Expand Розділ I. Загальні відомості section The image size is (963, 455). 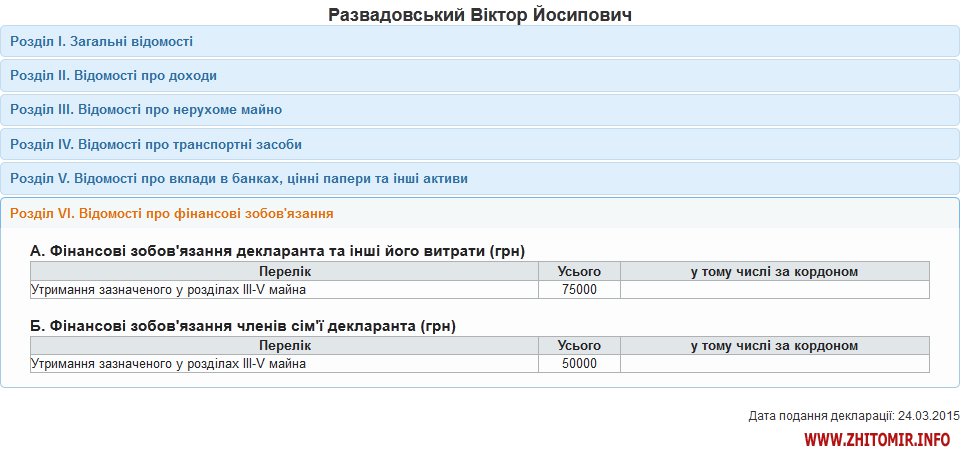(102, 41)
